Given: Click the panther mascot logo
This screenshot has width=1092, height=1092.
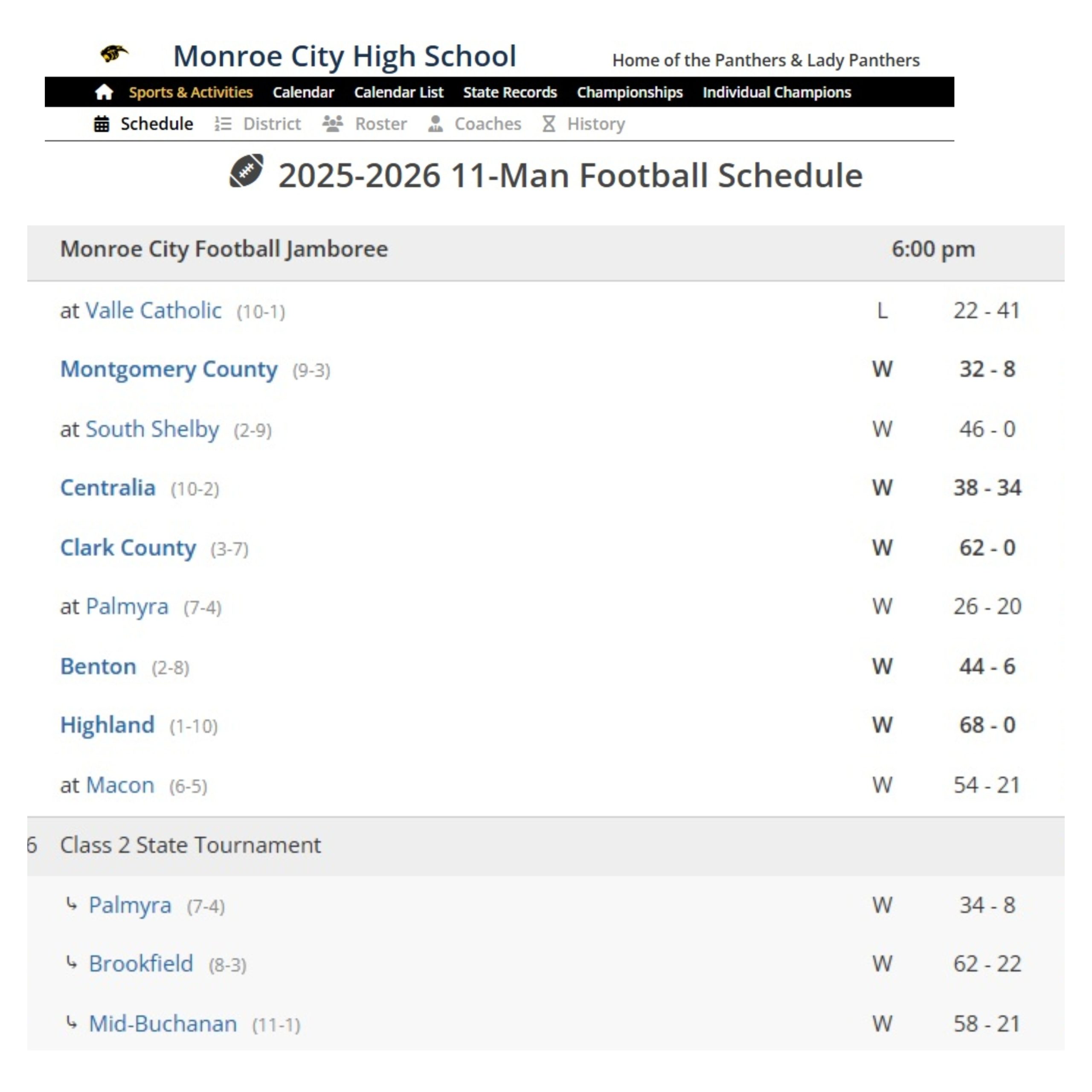Looking at the screenshot, I should pos(114,55).
